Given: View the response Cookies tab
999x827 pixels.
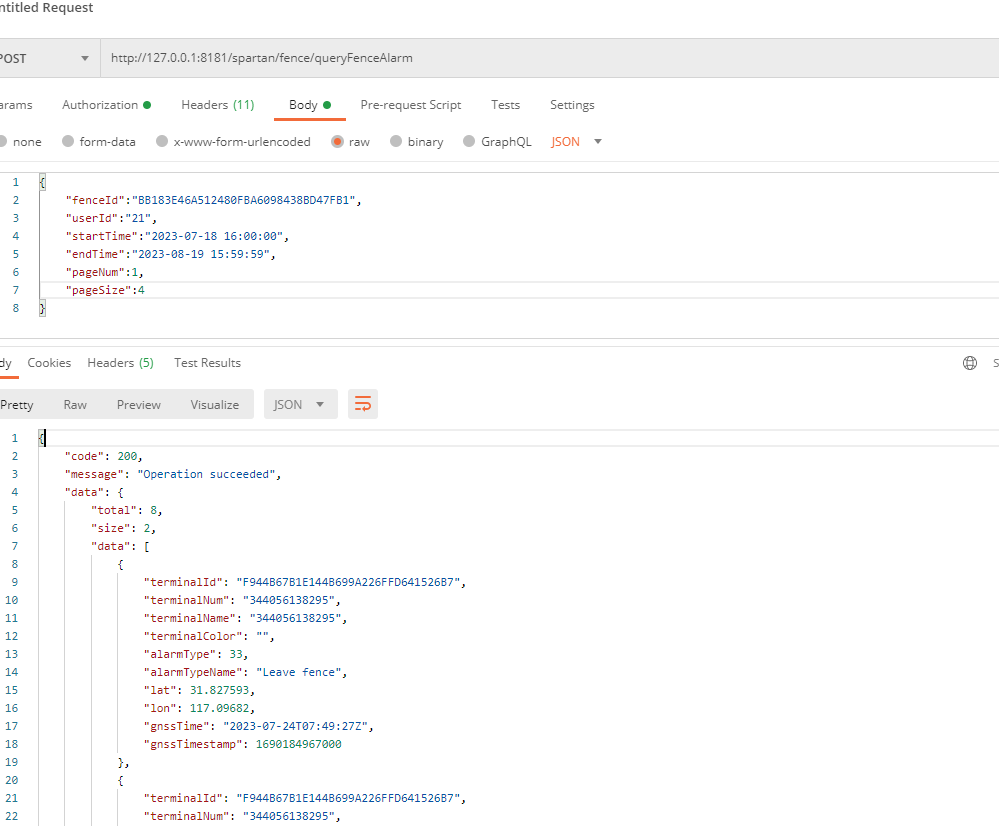Looking at the screenshot, I should 49,363.
